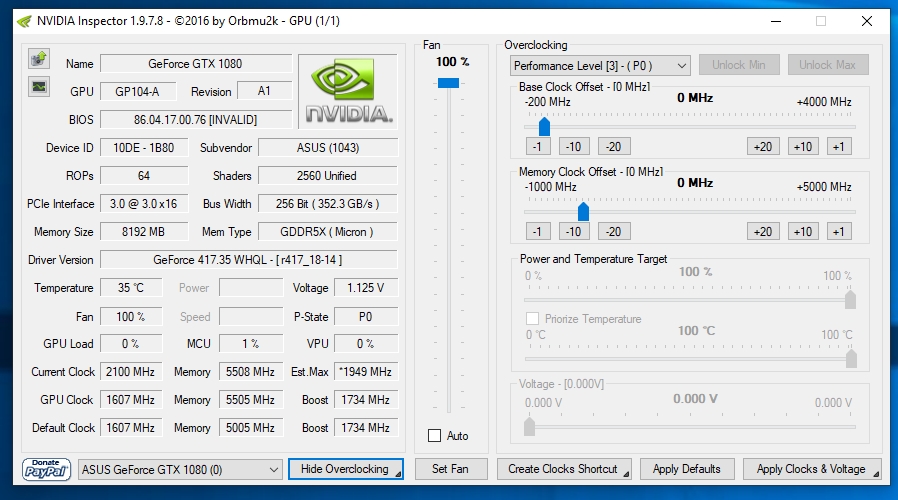Screen dimensions: 898x500
Task: Click the ROPs value 64
Action: [x=144, y=175]
